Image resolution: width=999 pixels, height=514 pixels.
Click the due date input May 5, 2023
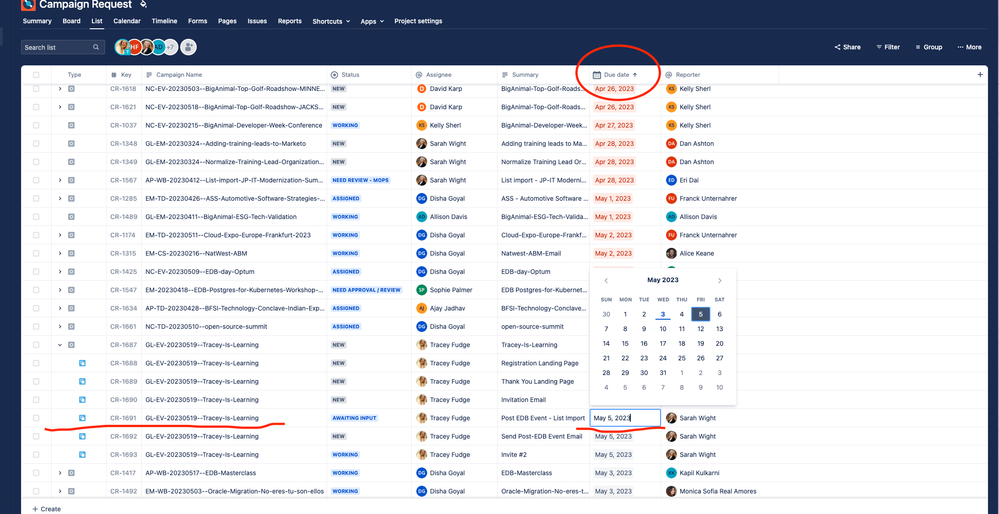[x=625, y=418]
